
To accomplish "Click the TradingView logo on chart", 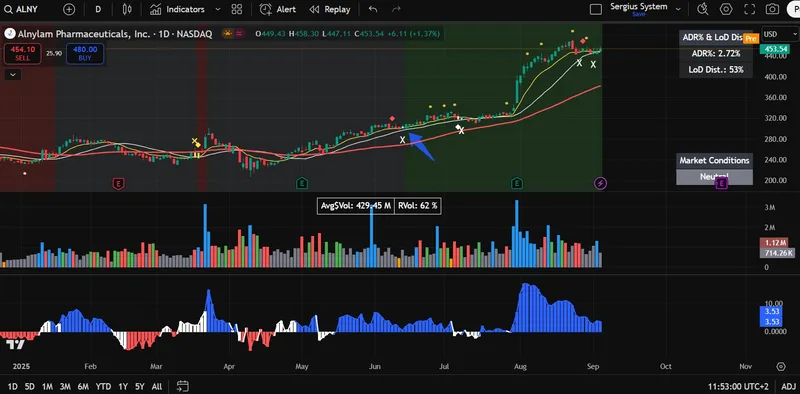I will (x=15, y=344).
